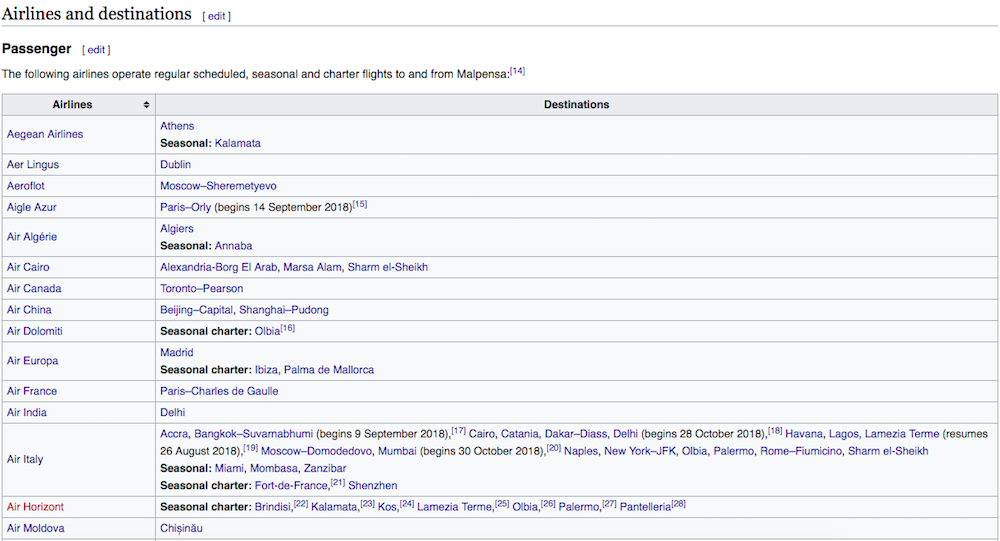Open the Bangkok–Suvarnabhumi link
This screenshot has width=1000, height=541.
(x=254, y=434)
